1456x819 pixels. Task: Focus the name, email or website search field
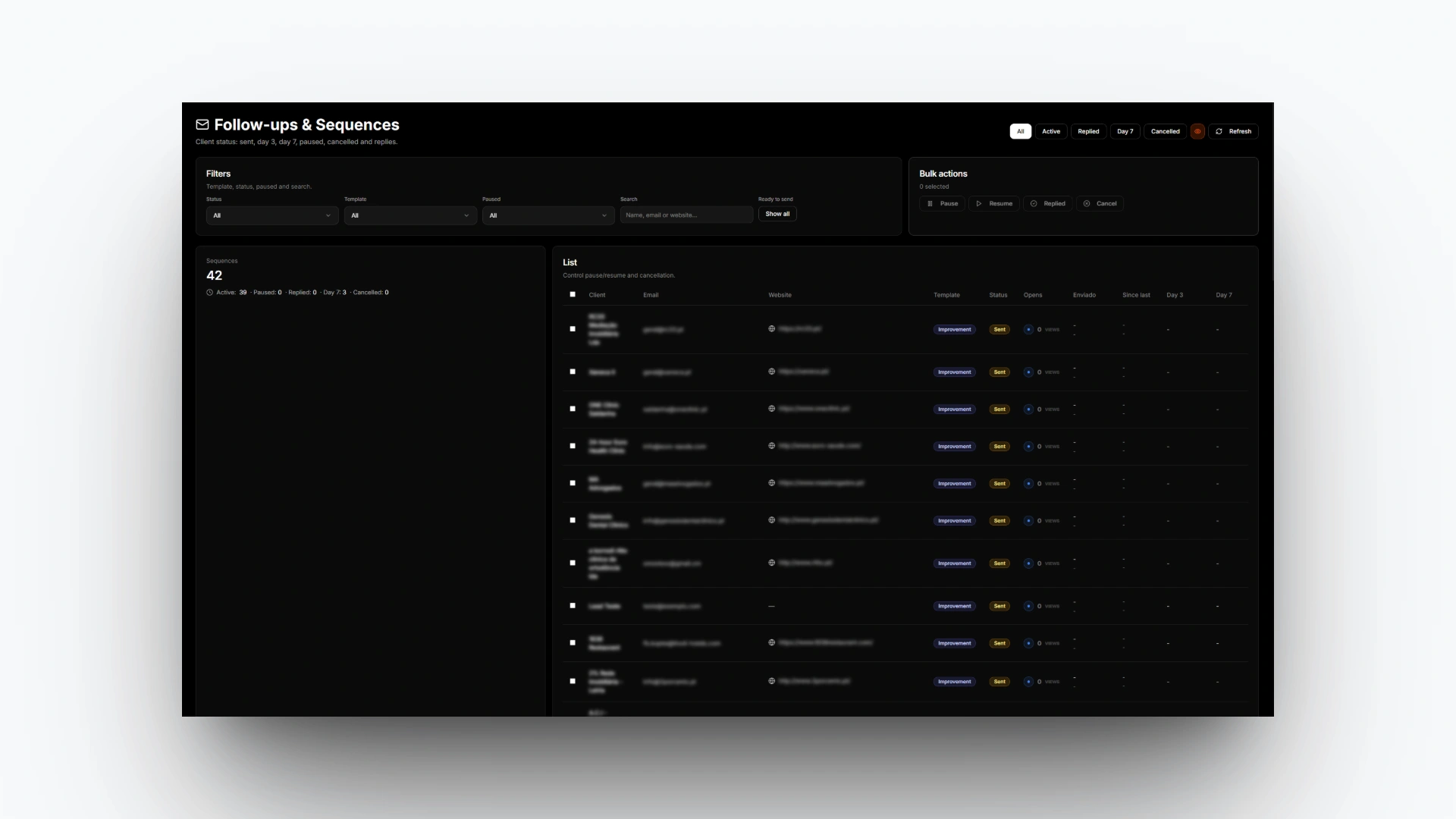686,215
